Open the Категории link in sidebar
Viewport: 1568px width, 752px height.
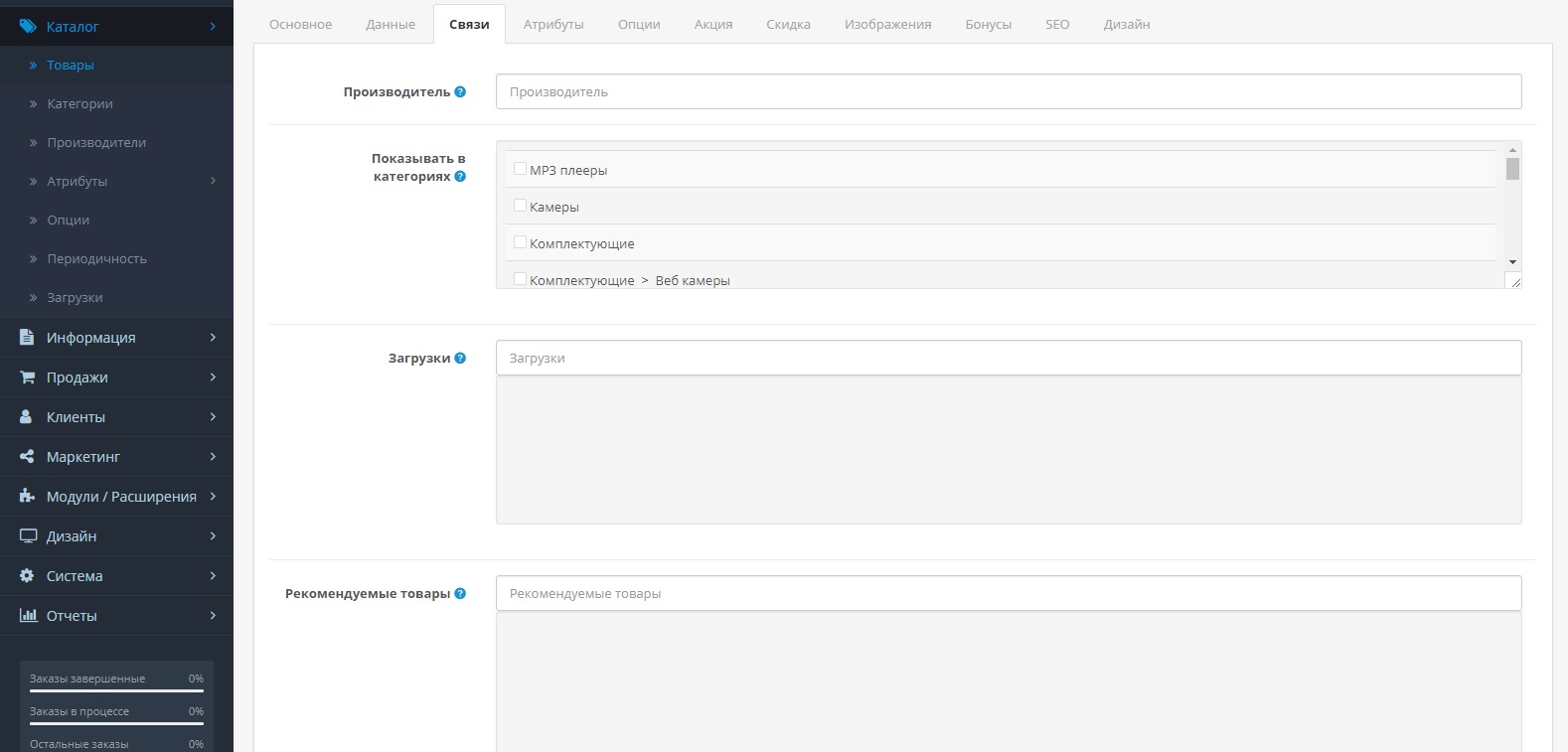79,103
